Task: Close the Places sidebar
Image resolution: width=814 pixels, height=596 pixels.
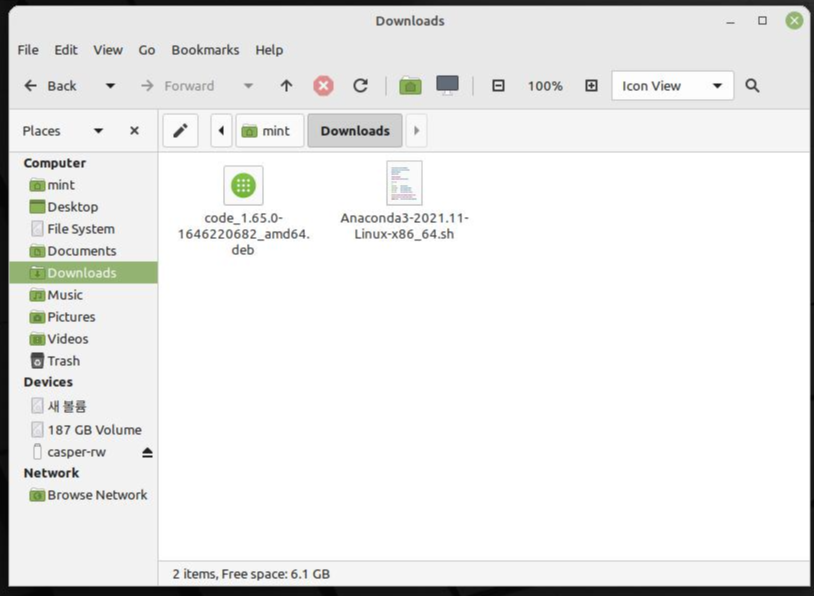Action: (x=134, y=131)
